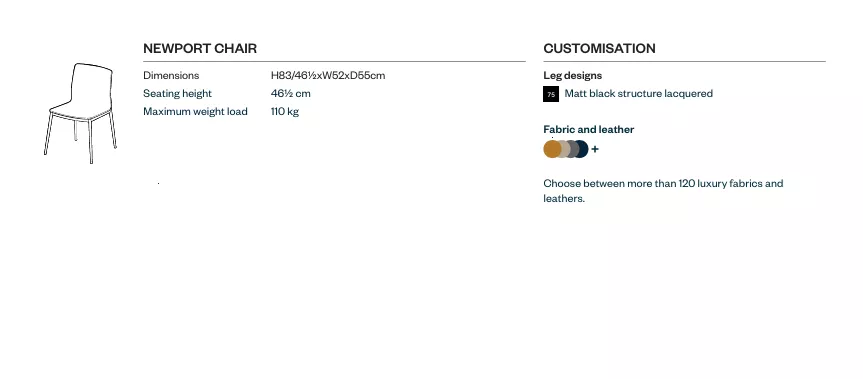Select the Maximum weight load label
This screenshot has width=863, height=379.
click(195, 112)
